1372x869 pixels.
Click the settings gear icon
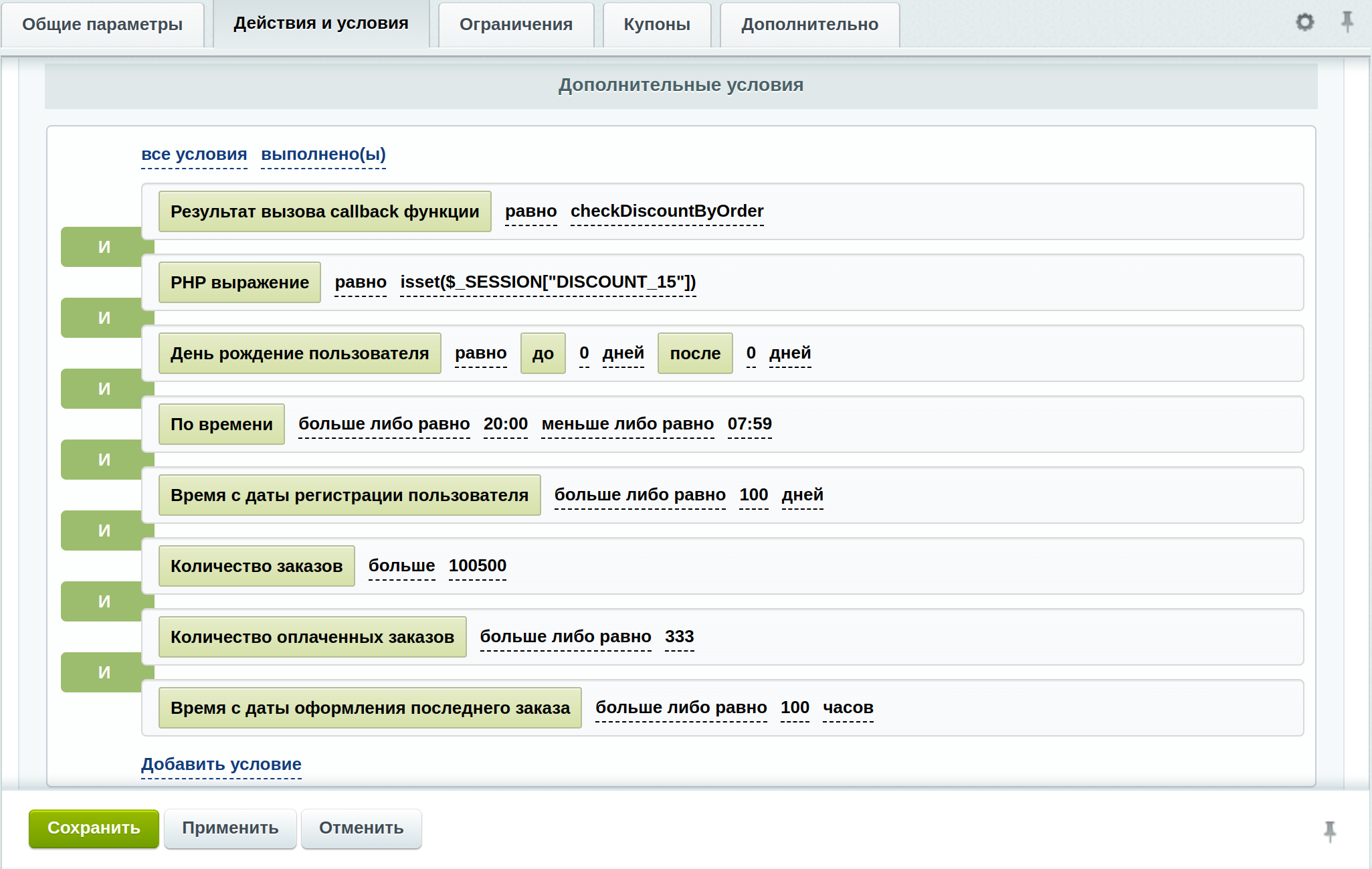(1304, 22)
